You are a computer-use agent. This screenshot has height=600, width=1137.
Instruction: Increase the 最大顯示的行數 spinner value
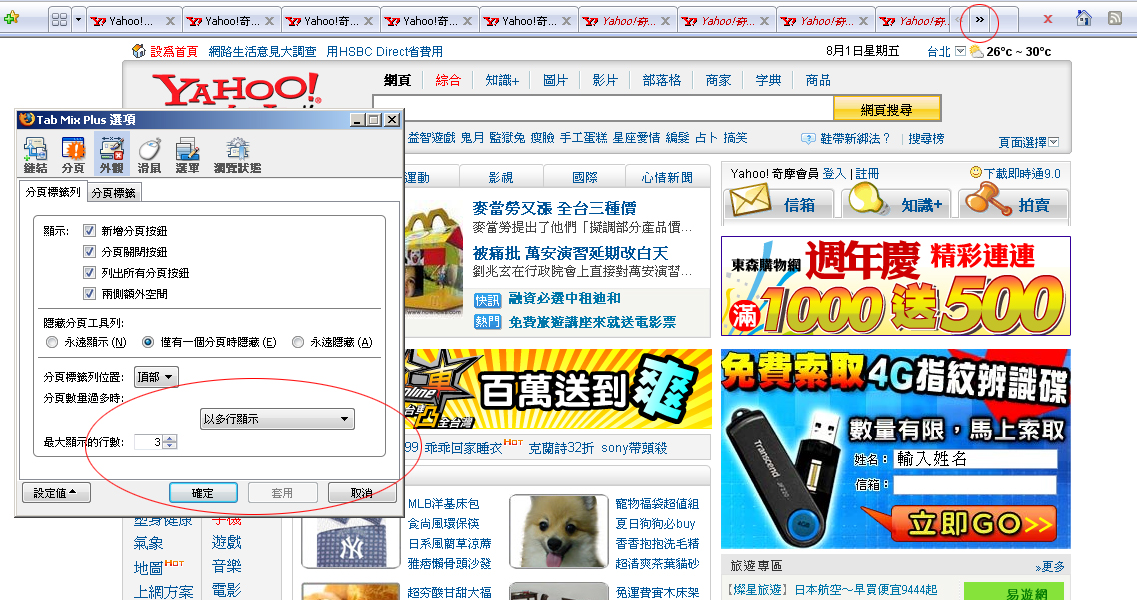coord(170,438)
